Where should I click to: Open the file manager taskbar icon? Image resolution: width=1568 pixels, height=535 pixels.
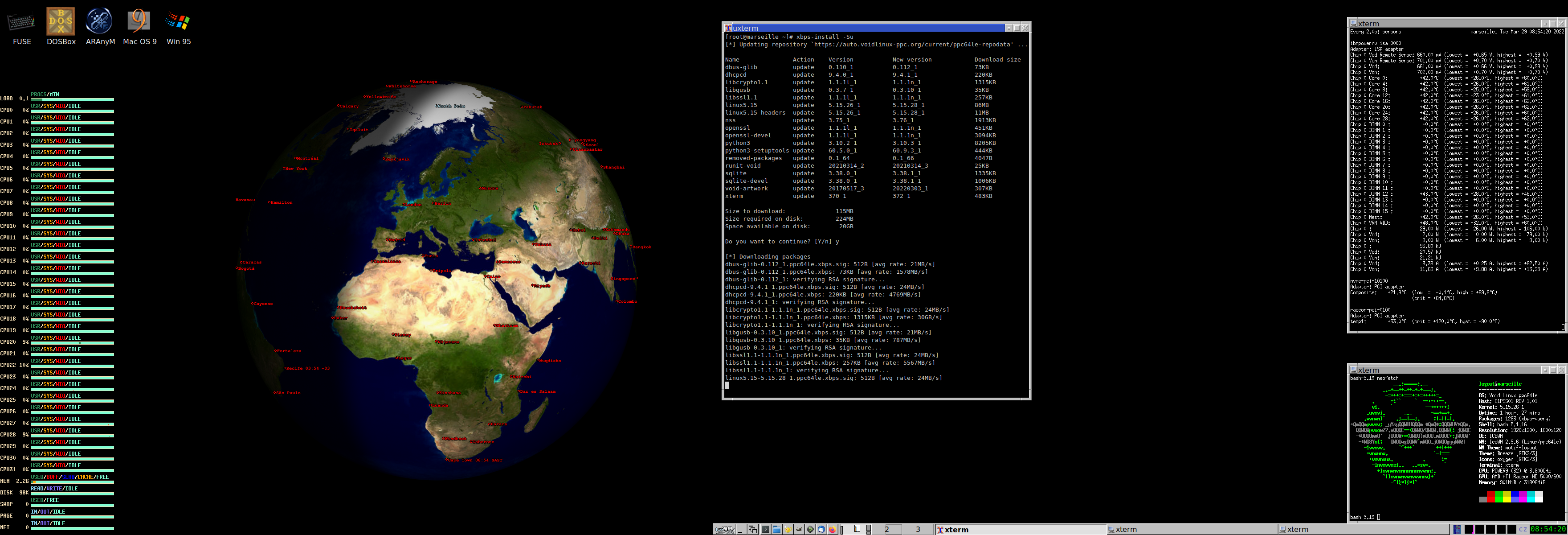pos(777,530)
